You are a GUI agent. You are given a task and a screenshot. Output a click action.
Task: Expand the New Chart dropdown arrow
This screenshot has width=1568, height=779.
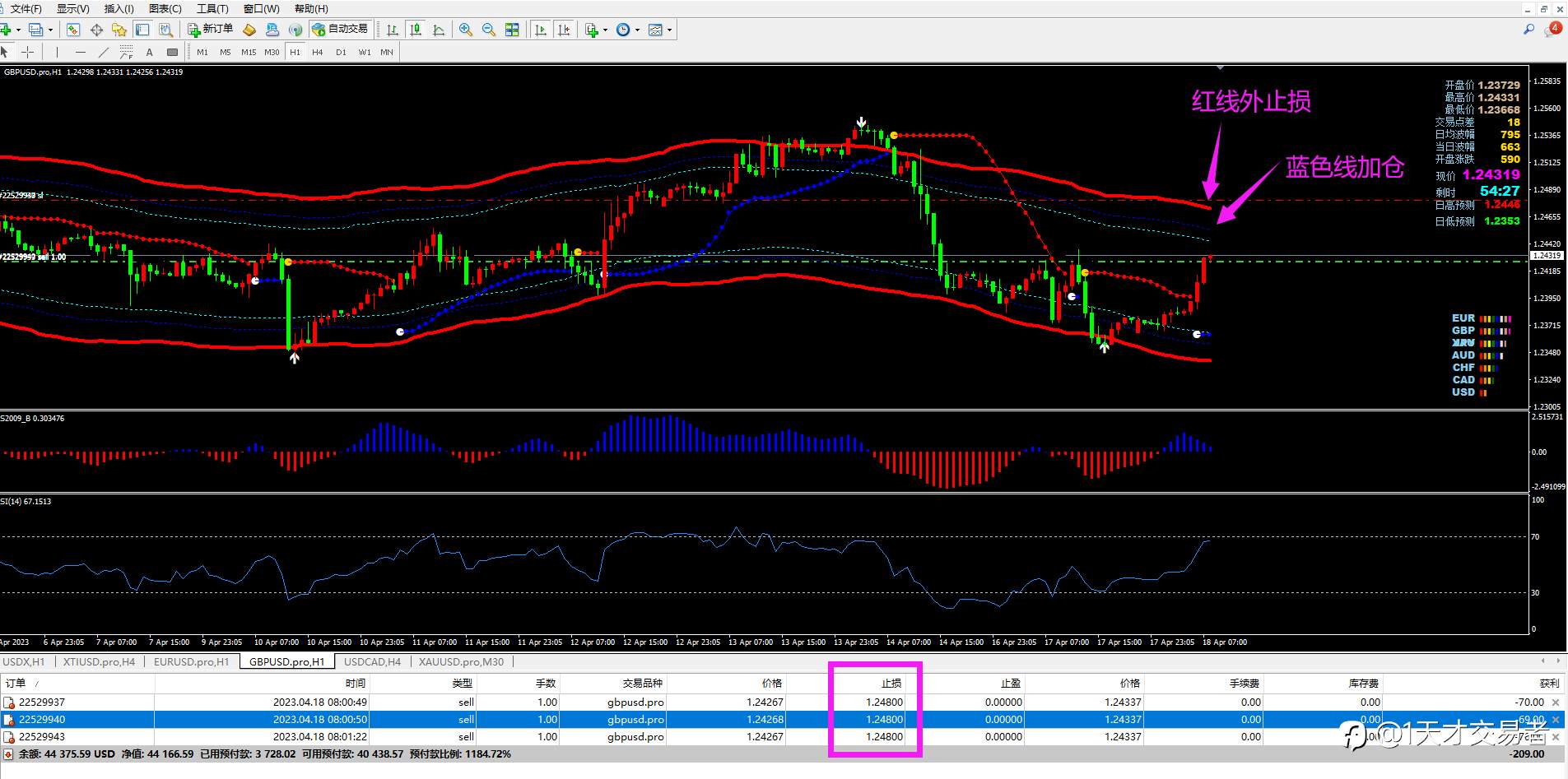click(18, 30)
